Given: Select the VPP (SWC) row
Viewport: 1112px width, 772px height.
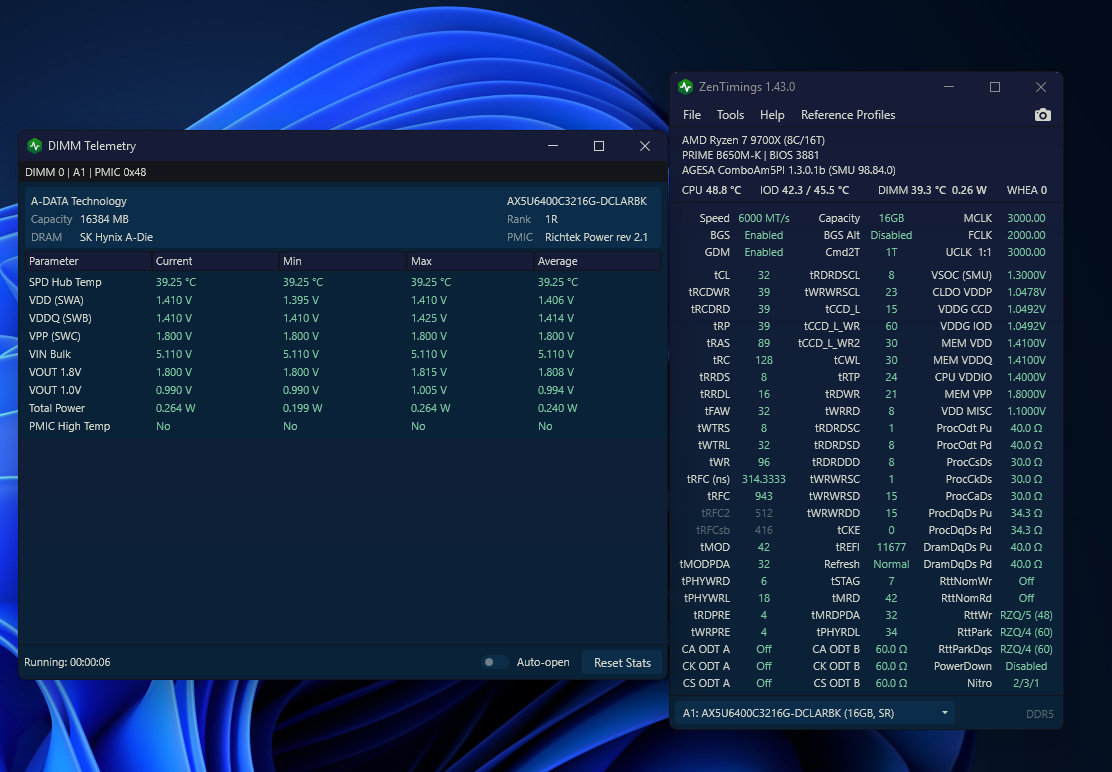Looking at the screenshot, I should coord(343,336).
